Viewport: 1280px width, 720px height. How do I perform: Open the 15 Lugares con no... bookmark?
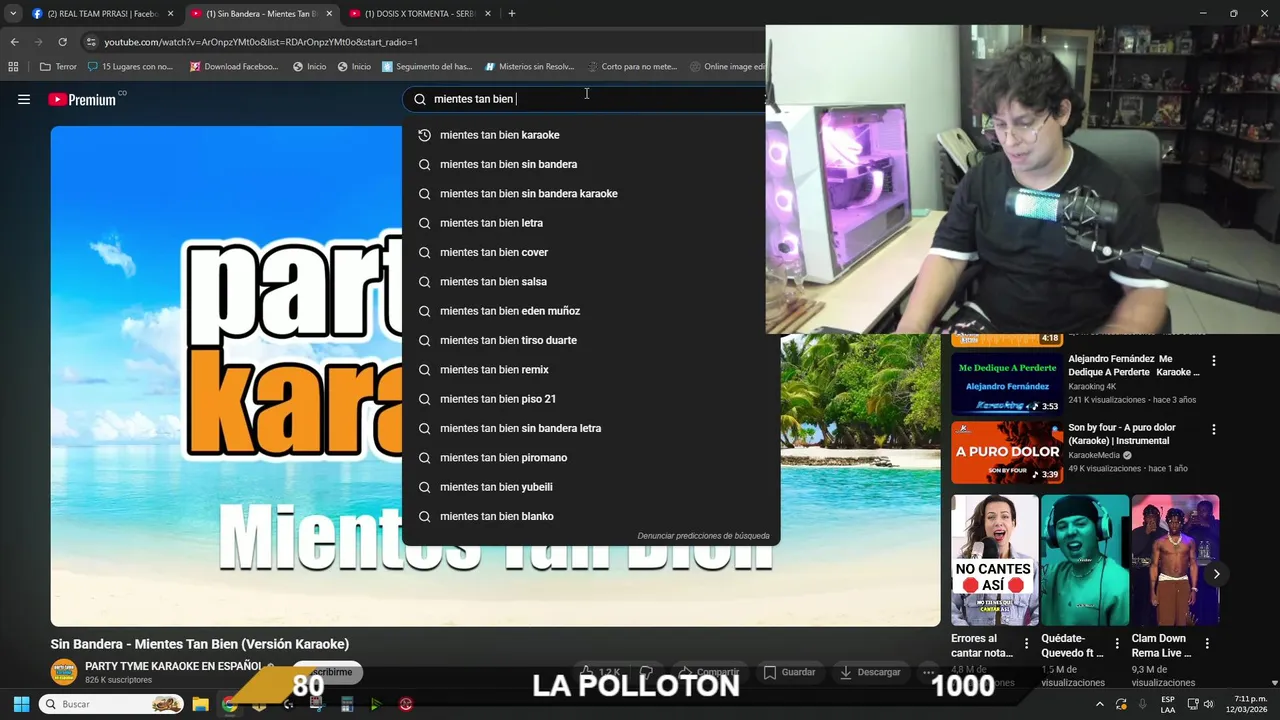[x=130, y=67]
